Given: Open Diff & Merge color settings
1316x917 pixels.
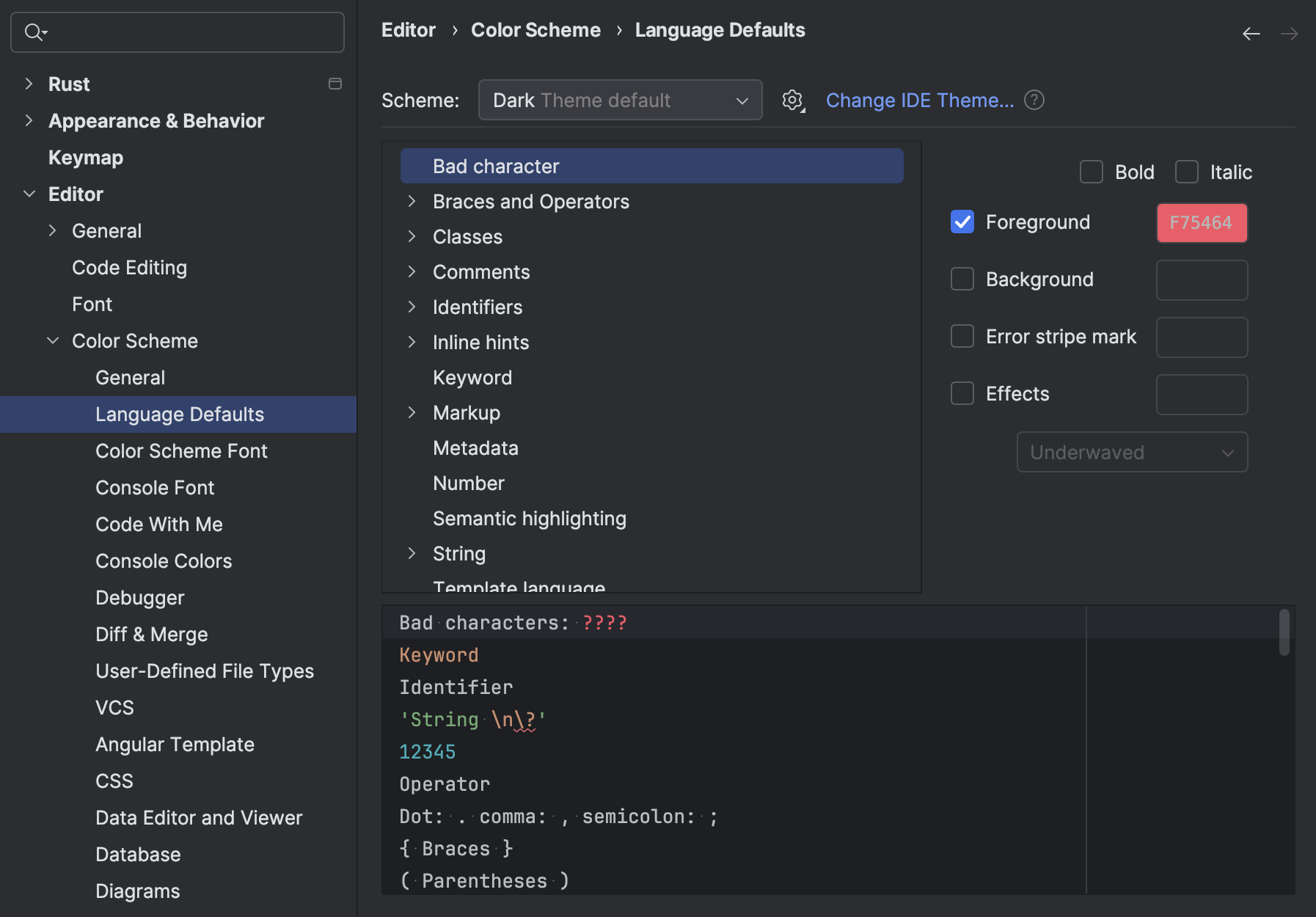Looking at the screenshot, I should point(152,635).
